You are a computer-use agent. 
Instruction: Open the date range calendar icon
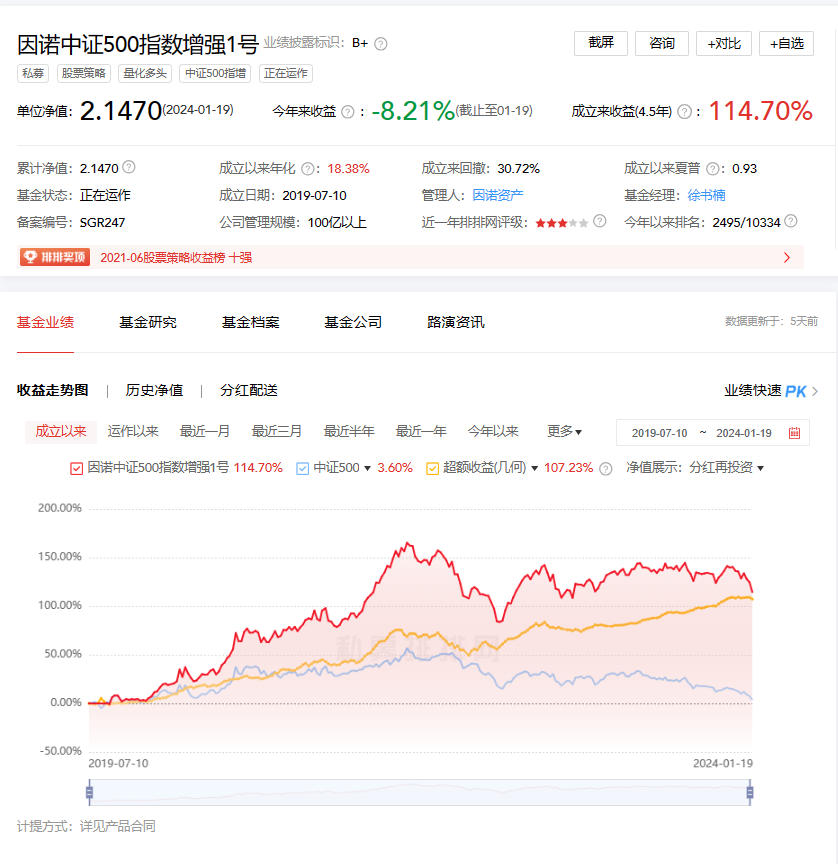click(x=794, y=433)
